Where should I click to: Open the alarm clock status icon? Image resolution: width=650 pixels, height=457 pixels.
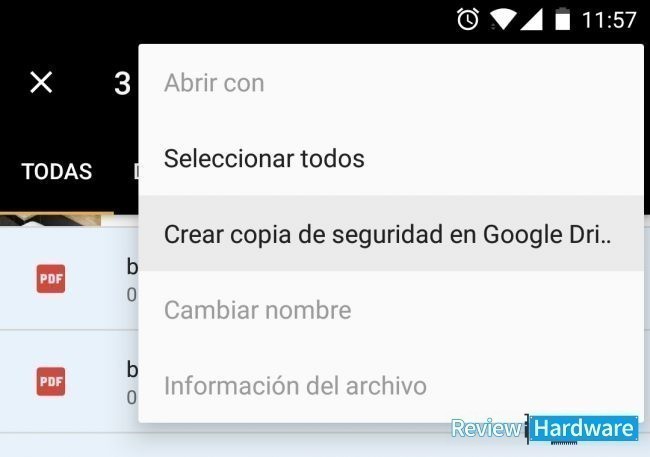pyautogui.click(x=468, y=19)
